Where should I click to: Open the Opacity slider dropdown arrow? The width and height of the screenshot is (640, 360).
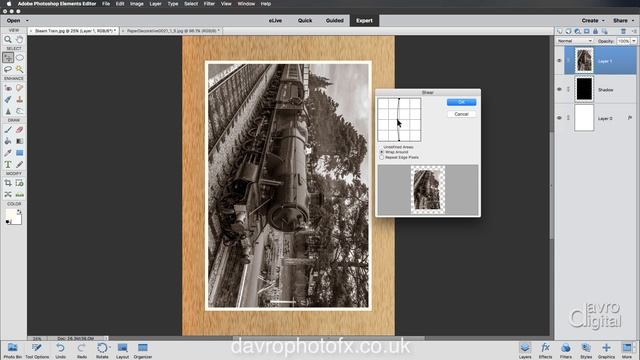[x=634, y=41]
